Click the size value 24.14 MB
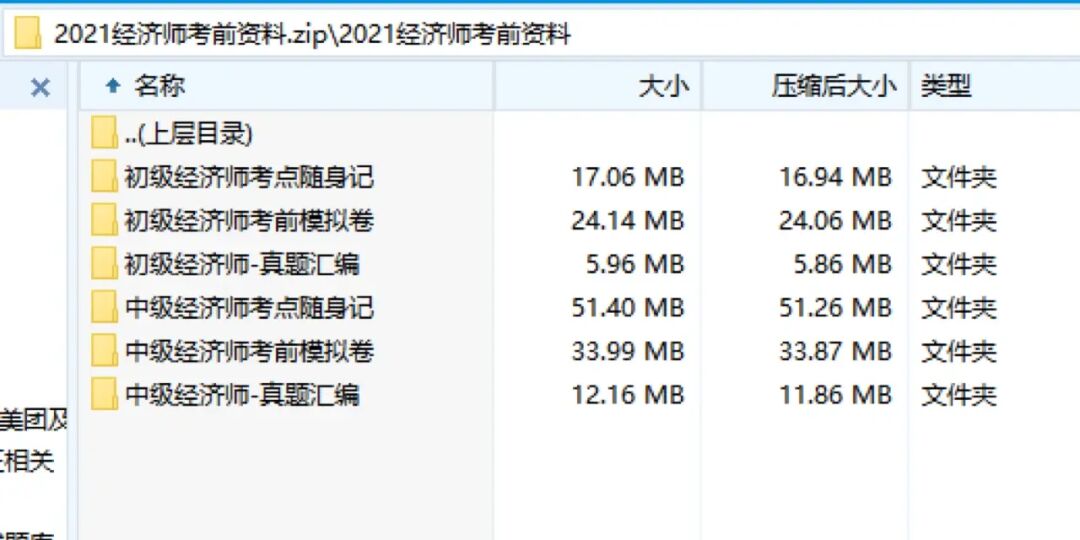1080x540 pixels. click(627, 221)
